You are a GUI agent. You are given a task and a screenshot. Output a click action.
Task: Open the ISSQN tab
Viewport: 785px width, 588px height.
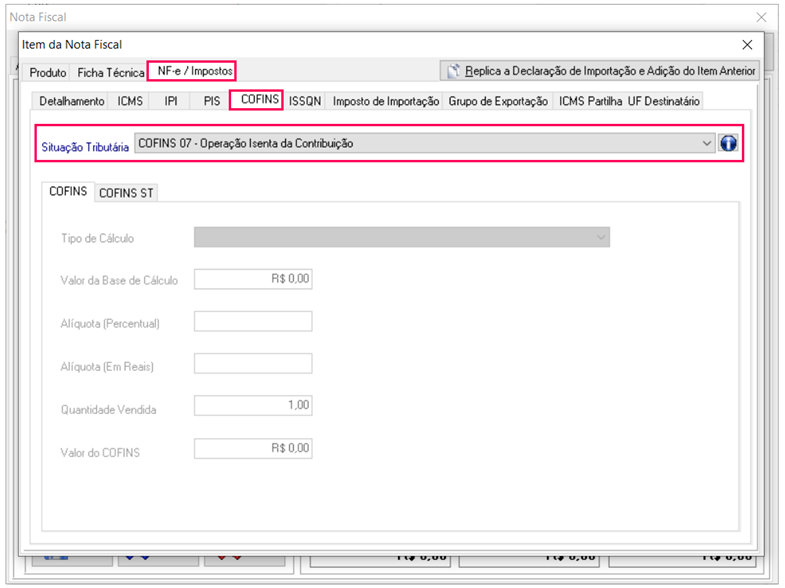coord(305,101)
